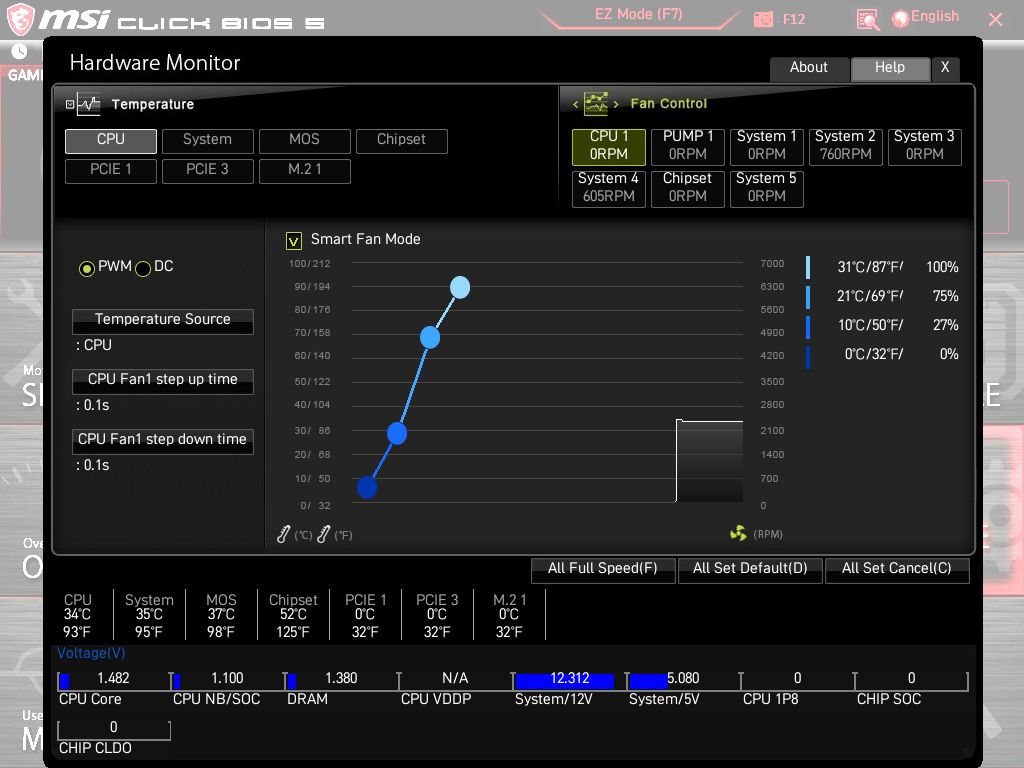Select the M.2 1 temperature button
The image size is (1024, 768).
click(304, 171)
